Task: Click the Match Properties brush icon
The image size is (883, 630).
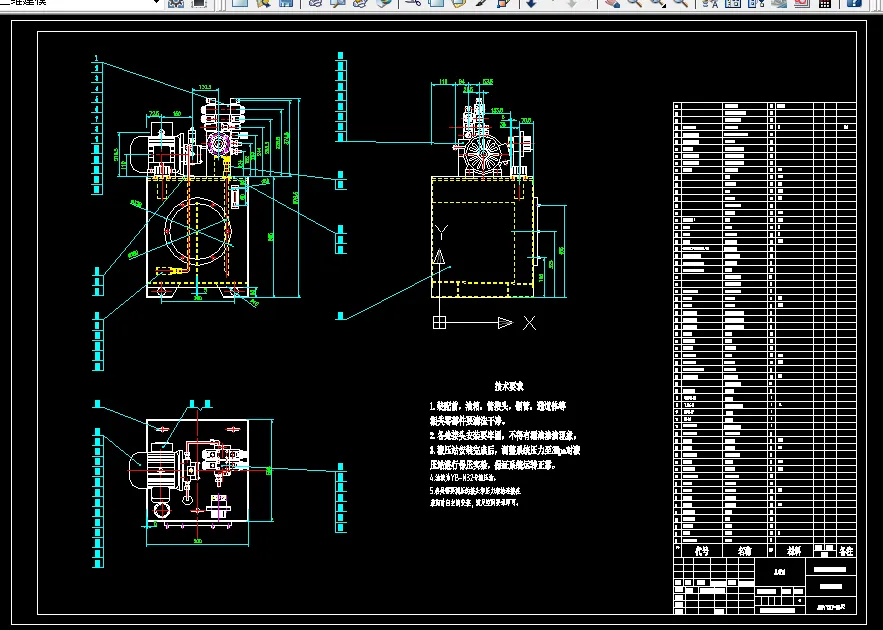Action: pos(481,3)
